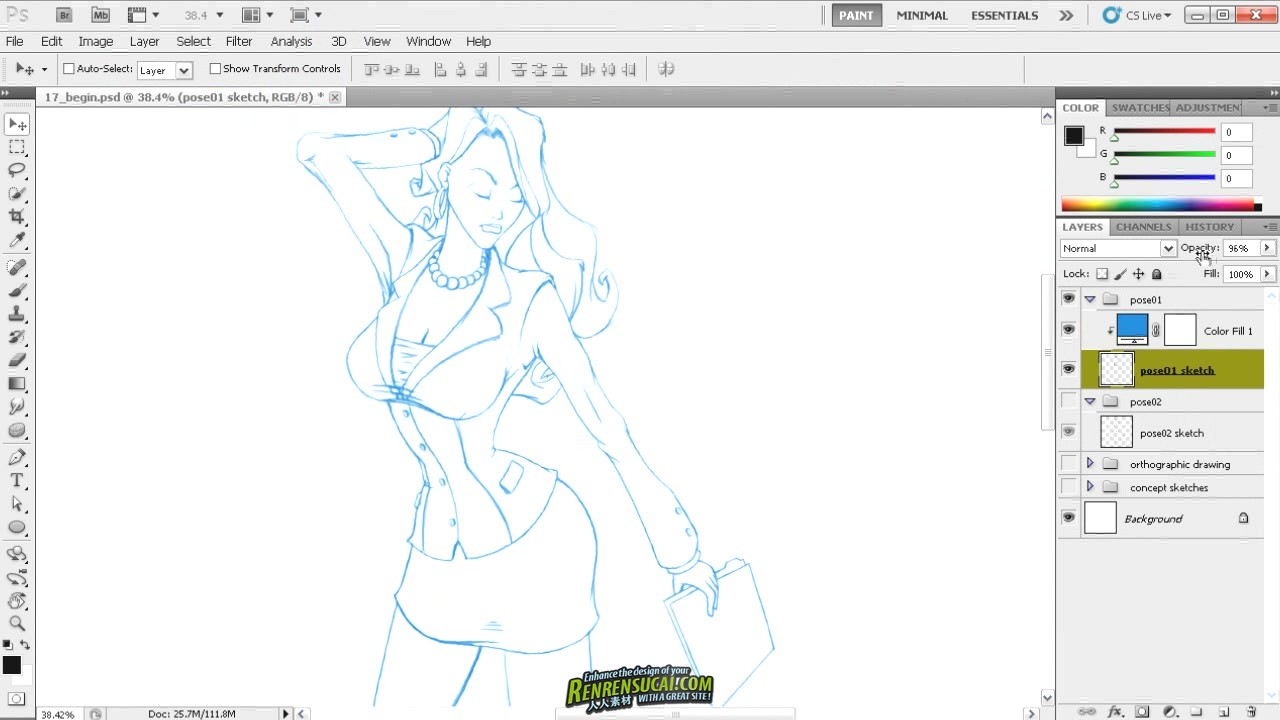Show the orthographic drawing group
The height and width of the screenshot is (720, 1280).
click(x=1069, y=464)
